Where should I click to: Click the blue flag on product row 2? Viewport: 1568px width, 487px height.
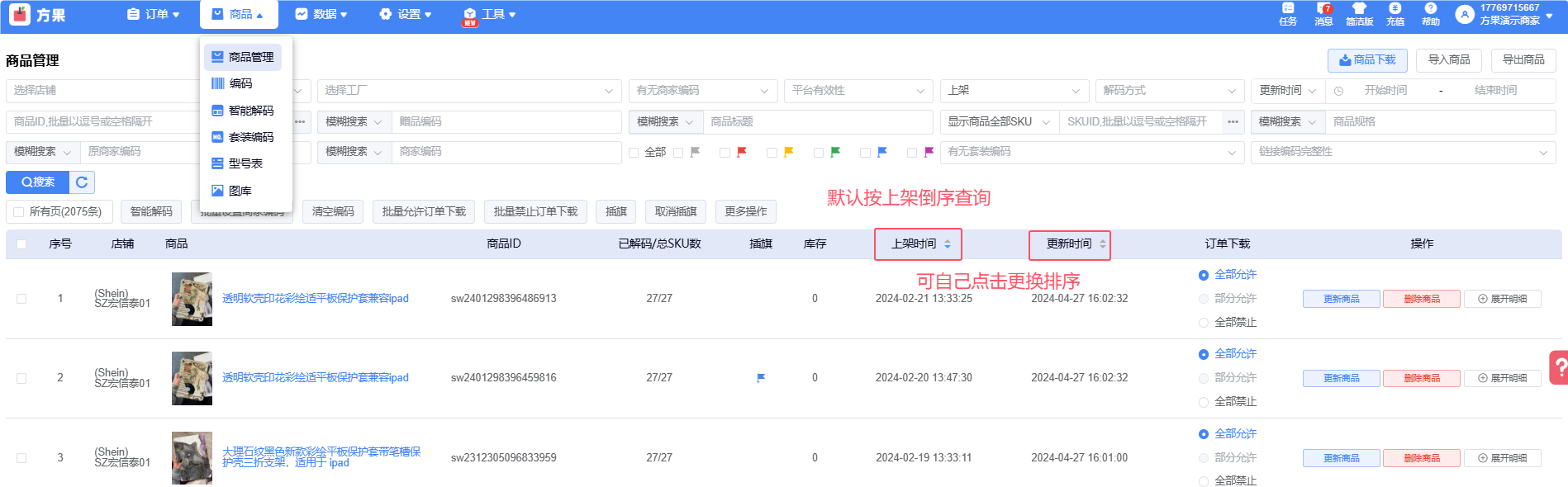click(x=761, y=378)
